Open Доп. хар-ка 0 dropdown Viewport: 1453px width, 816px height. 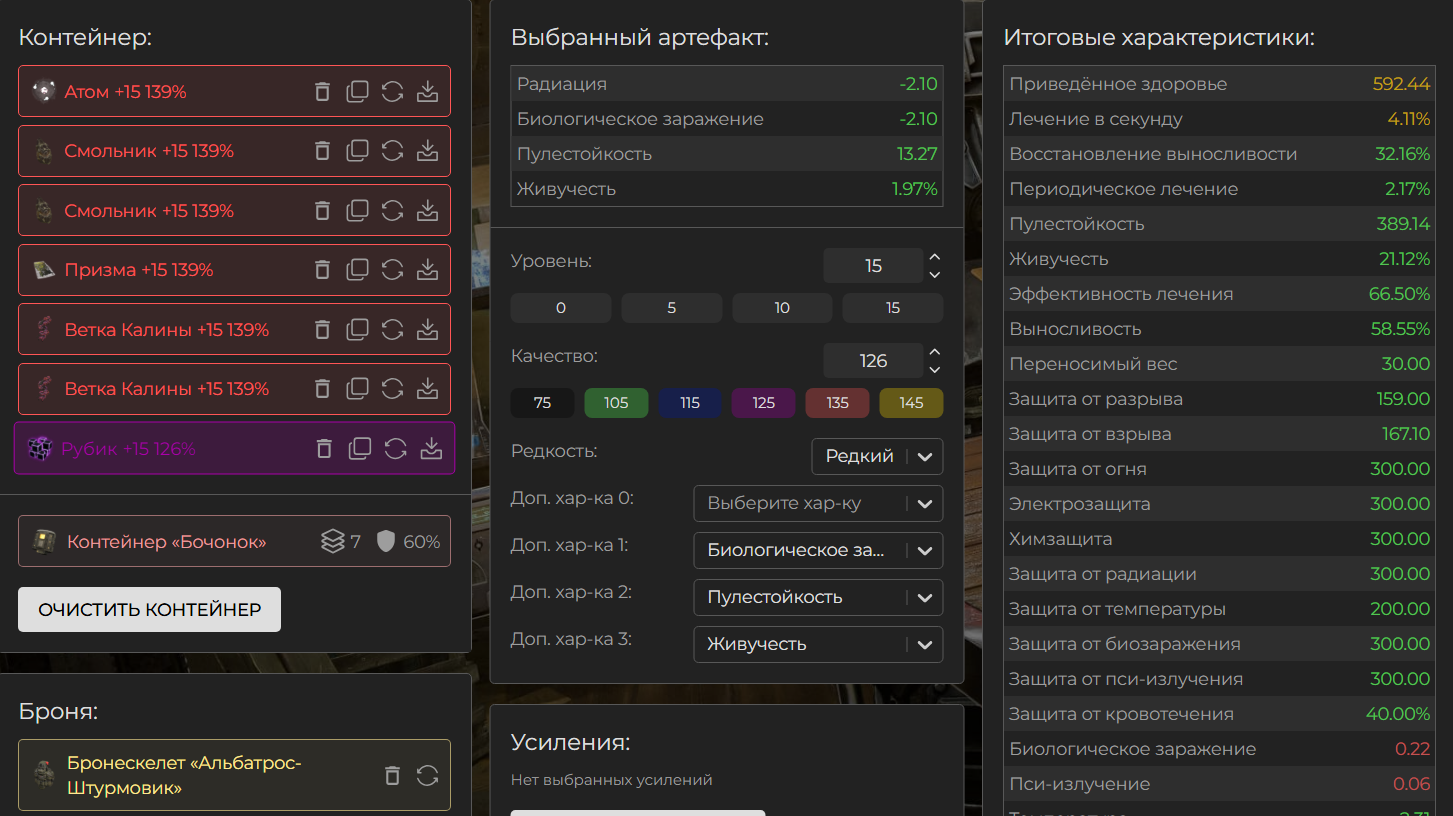(x=818, y=503)
